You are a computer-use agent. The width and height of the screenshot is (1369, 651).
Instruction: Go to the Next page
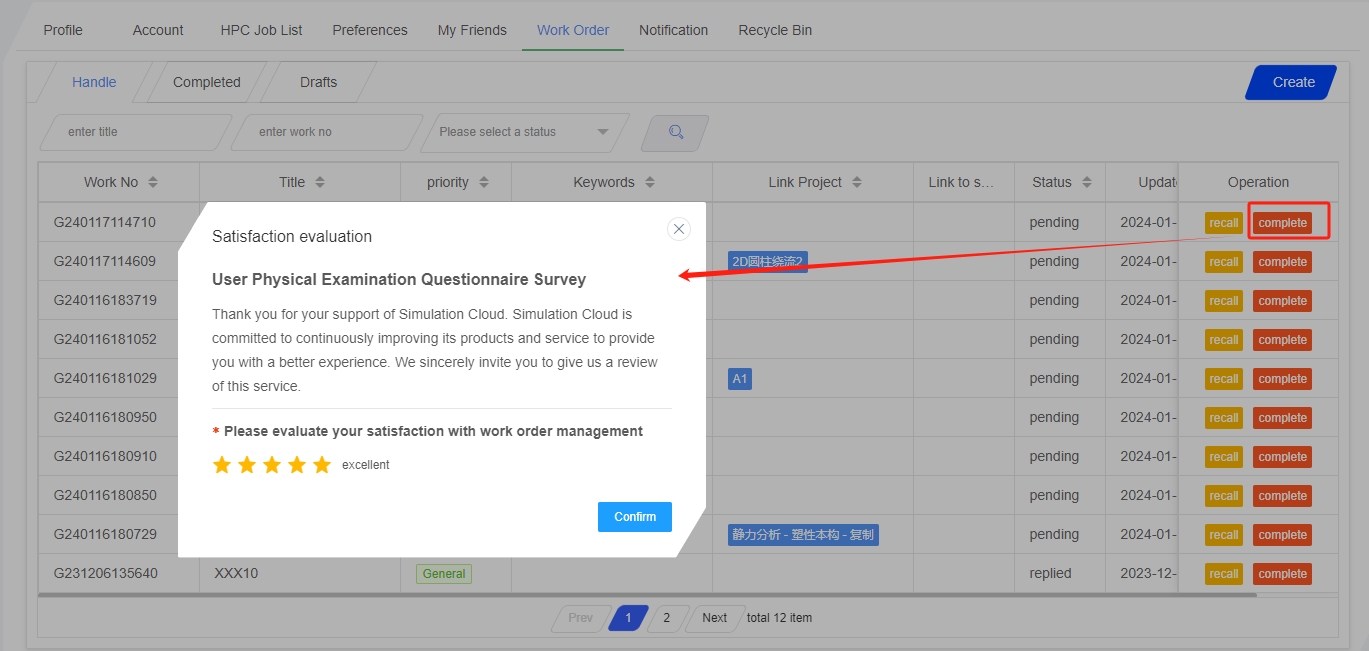click(714, 618)
